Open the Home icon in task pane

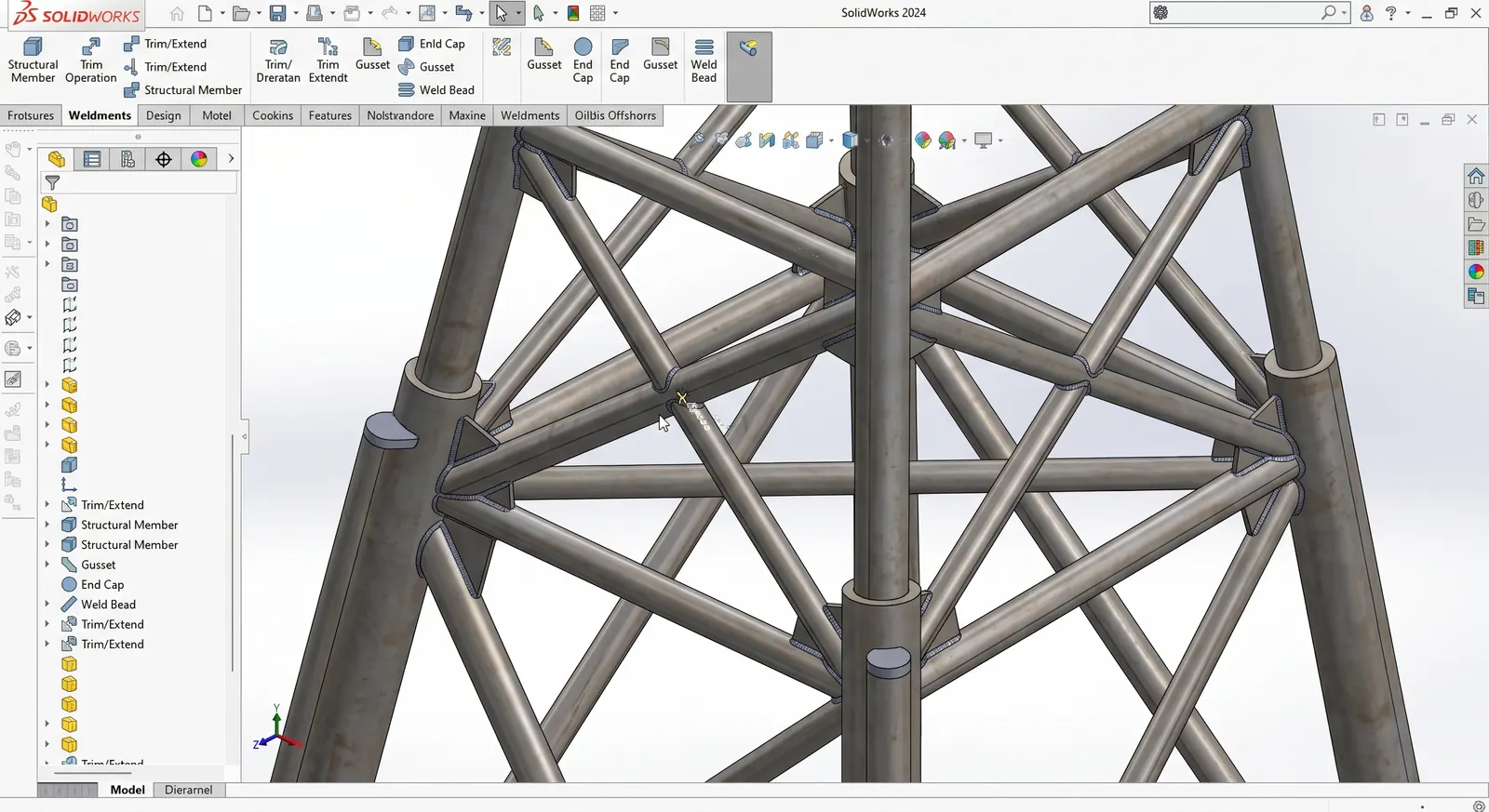click(1476, 176)
